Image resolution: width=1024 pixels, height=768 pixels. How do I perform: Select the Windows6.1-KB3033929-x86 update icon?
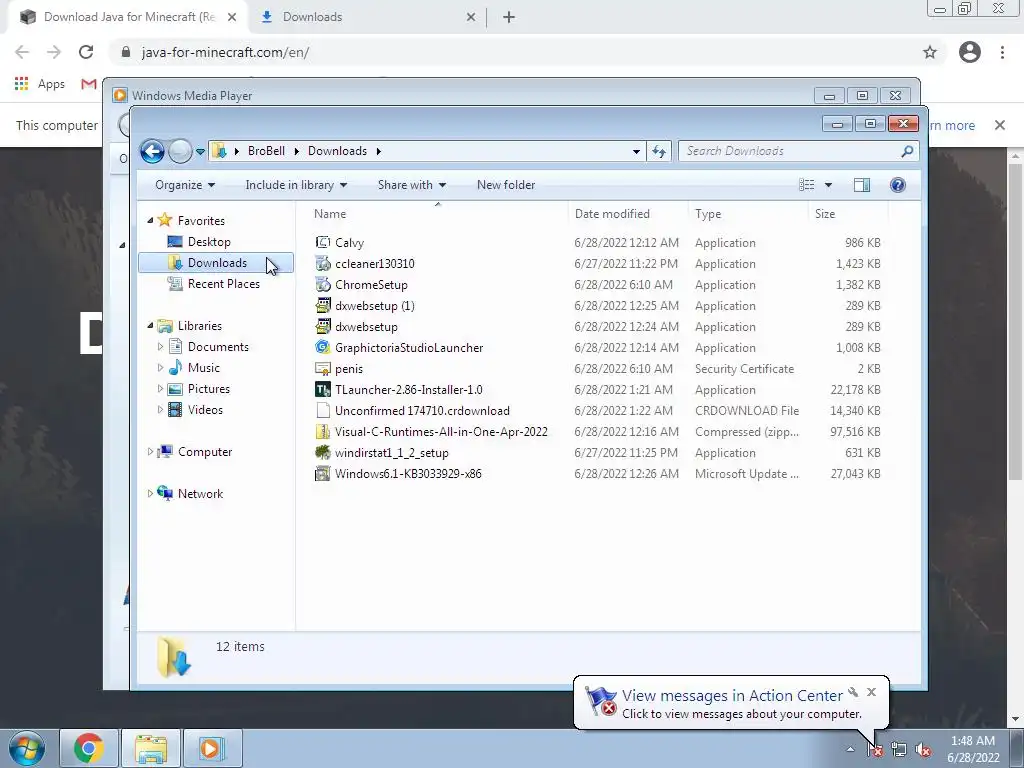point(323,473)
